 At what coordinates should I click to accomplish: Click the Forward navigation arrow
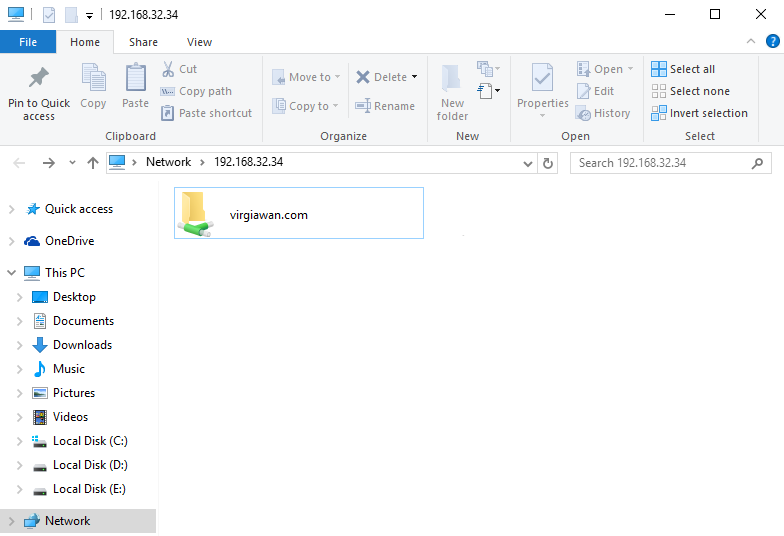click(x=48, y=162)
